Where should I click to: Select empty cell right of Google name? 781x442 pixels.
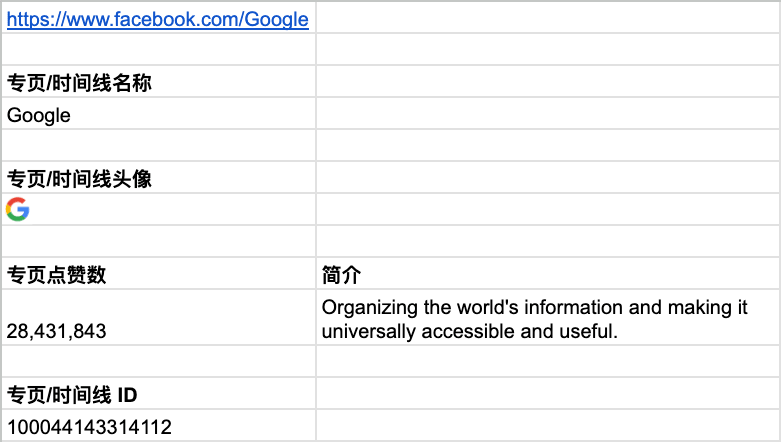pos(548,113)
